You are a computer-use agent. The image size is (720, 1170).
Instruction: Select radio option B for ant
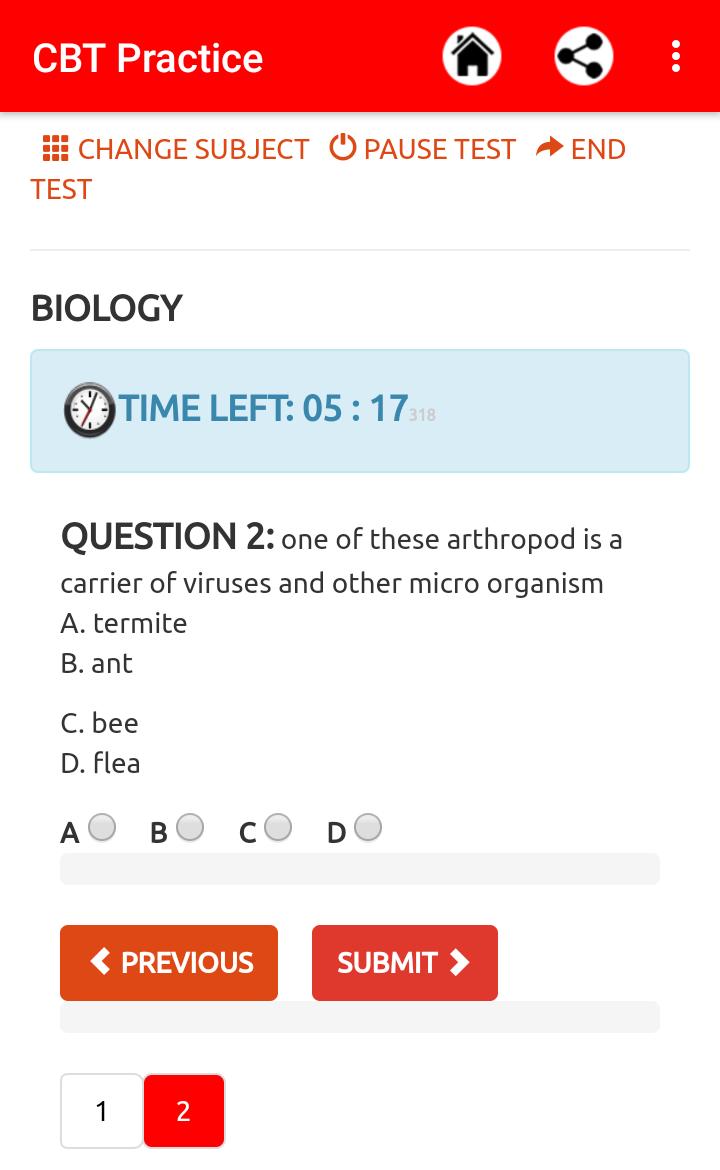[x=190, y=828]
